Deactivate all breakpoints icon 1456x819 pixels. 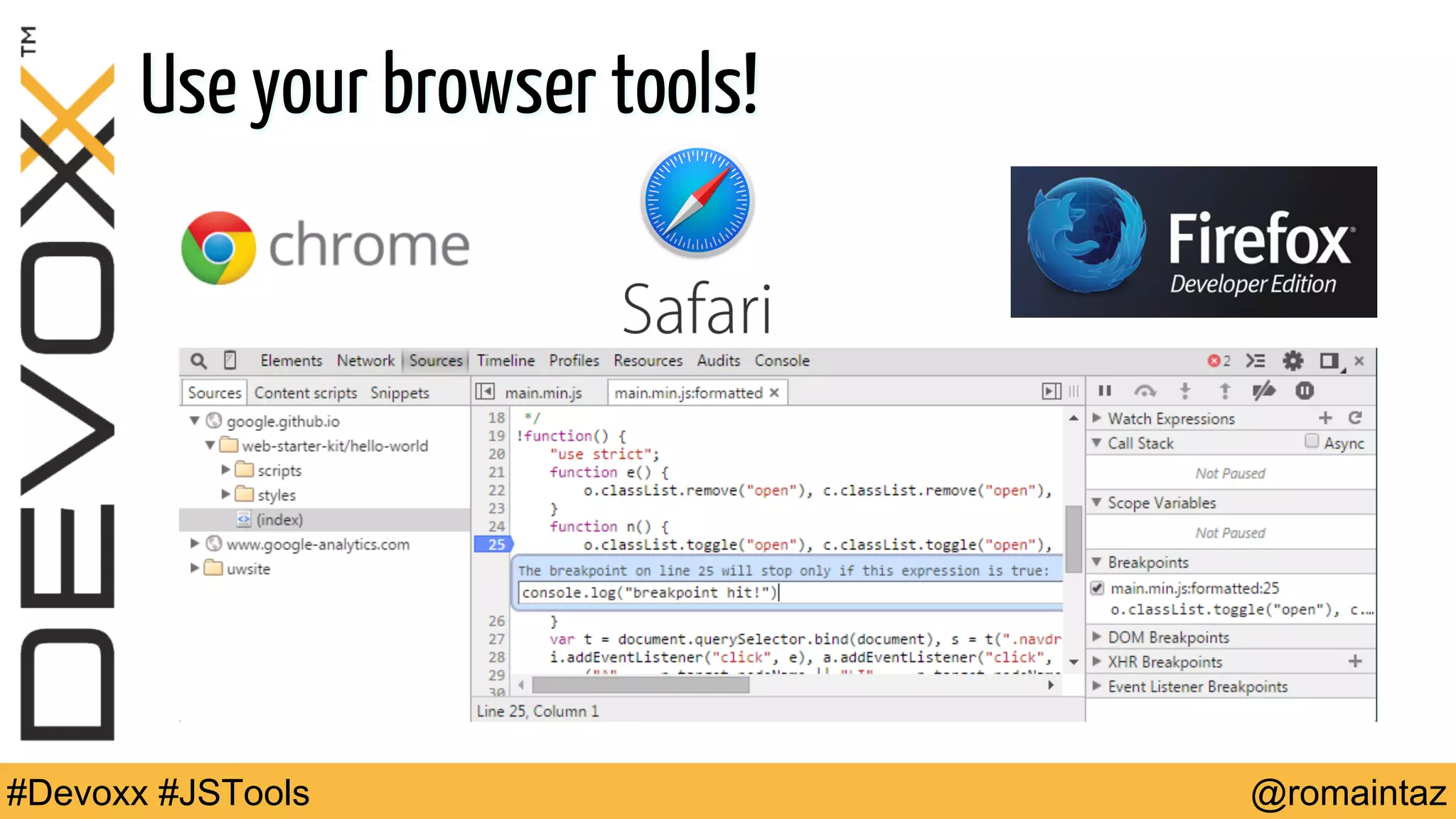pyautogui.click(x=1263, y=390)
